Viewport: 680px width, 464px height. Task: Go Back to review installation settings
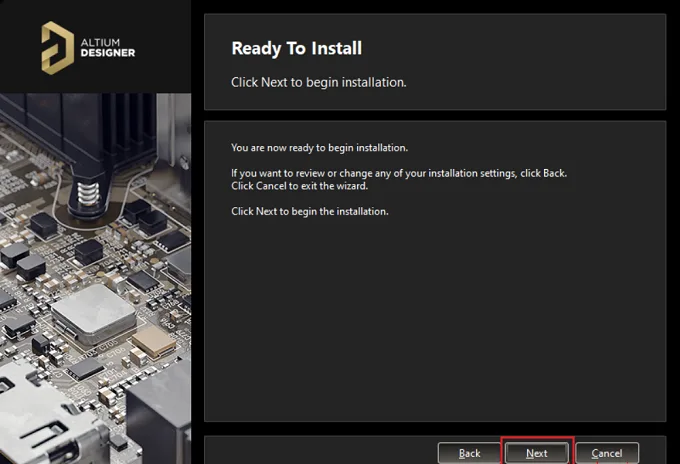[x=469, y=453]
